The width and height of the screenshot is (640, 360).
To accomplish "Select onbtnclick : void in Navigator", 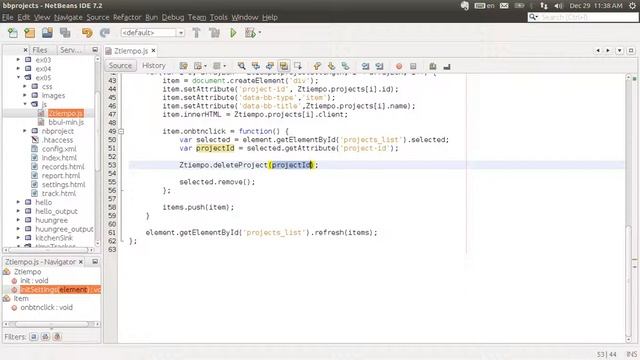I will point(47,307).
